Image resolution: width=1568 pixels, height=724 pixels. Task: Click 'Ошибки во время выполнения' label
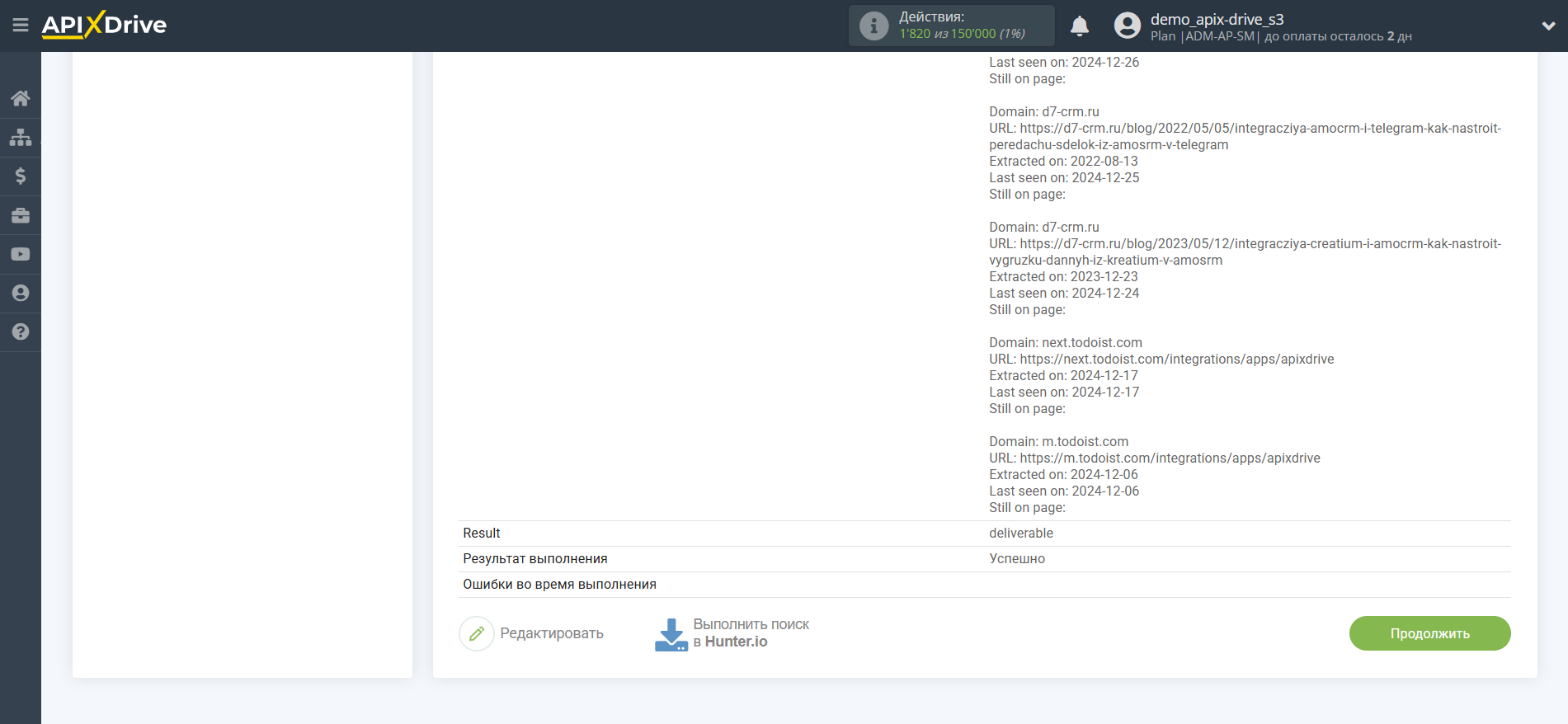coord(560,585)
